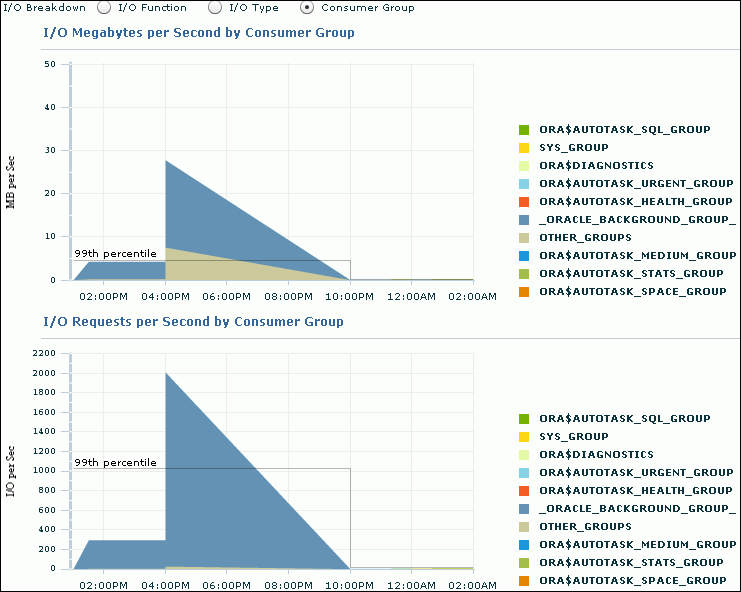Click ORA$AUTOTASK_SQL_GROUP green swatch in top legend
Image resolution: width=741 pixels, height=592 pixels.
pyautogui.click(x=523, y=130)
